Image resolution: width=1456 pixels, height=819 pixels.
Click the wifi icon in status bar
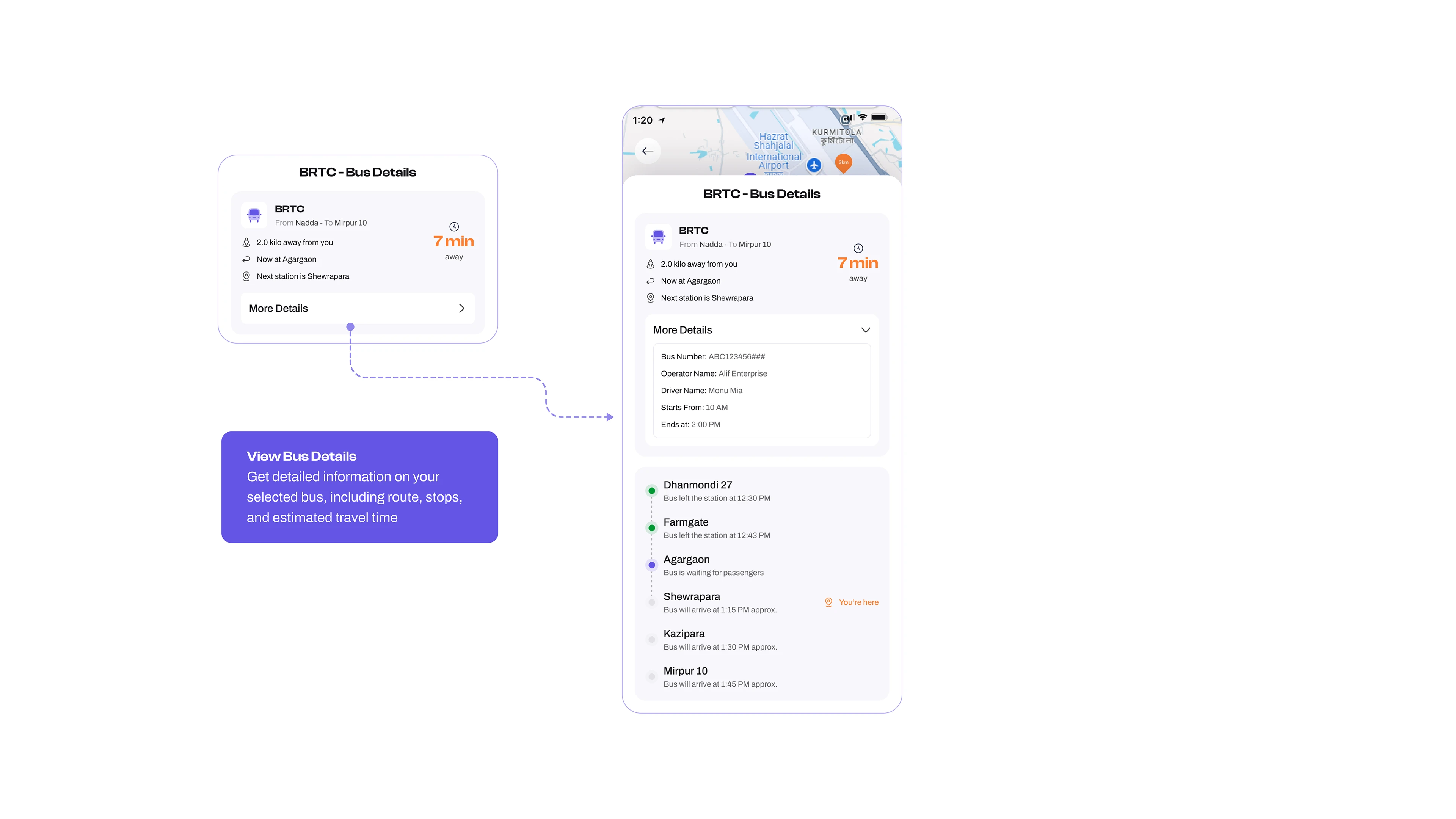[863, 118]
